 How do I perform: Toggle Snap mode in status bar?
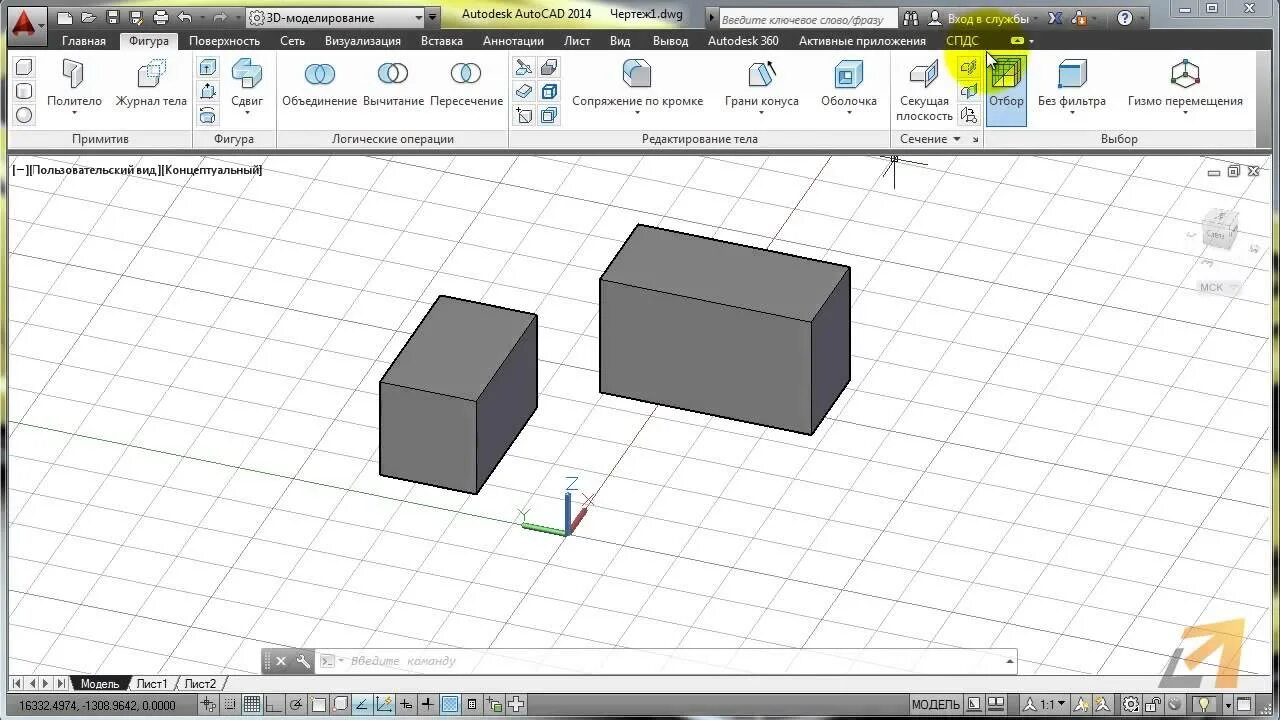pyautogui.click(x=232, y=705)
